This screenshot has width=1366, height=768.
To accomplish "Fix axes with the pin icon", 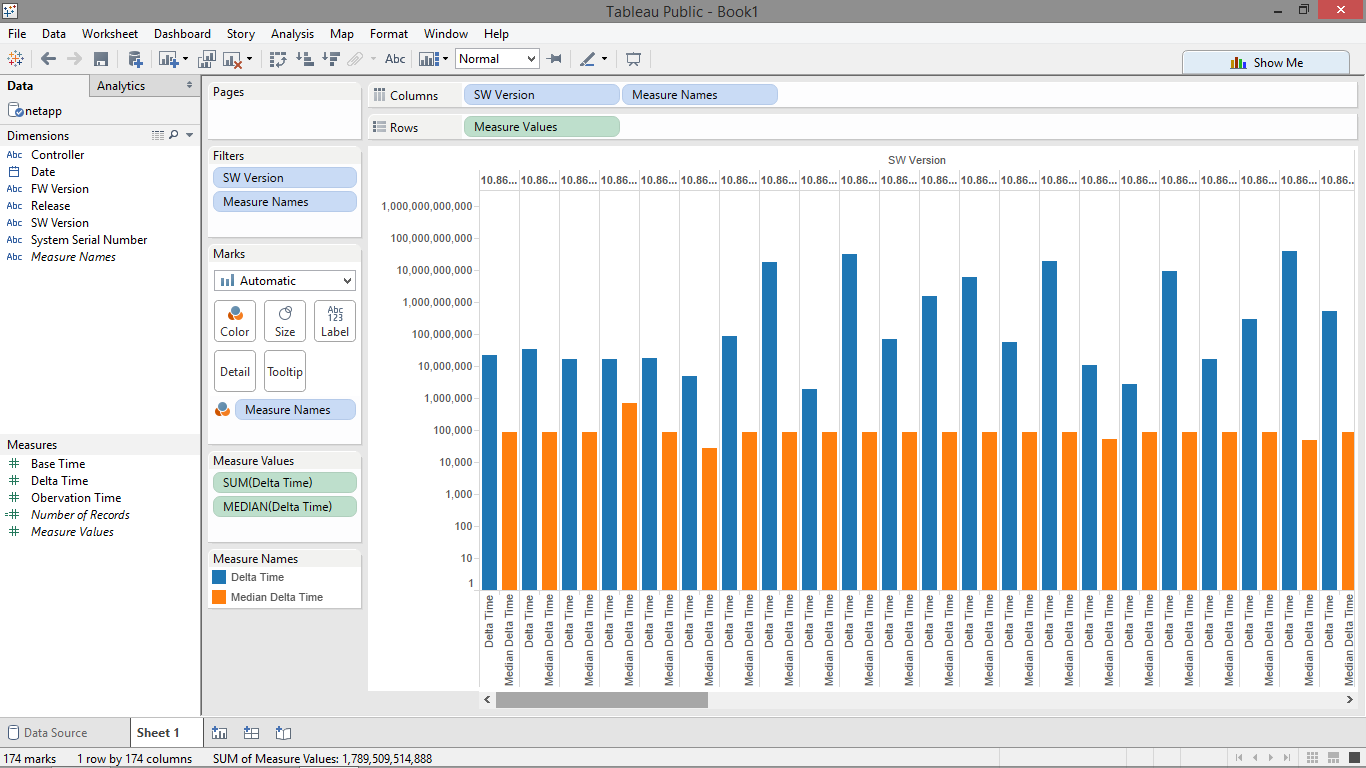I will [x=554, y=59].
